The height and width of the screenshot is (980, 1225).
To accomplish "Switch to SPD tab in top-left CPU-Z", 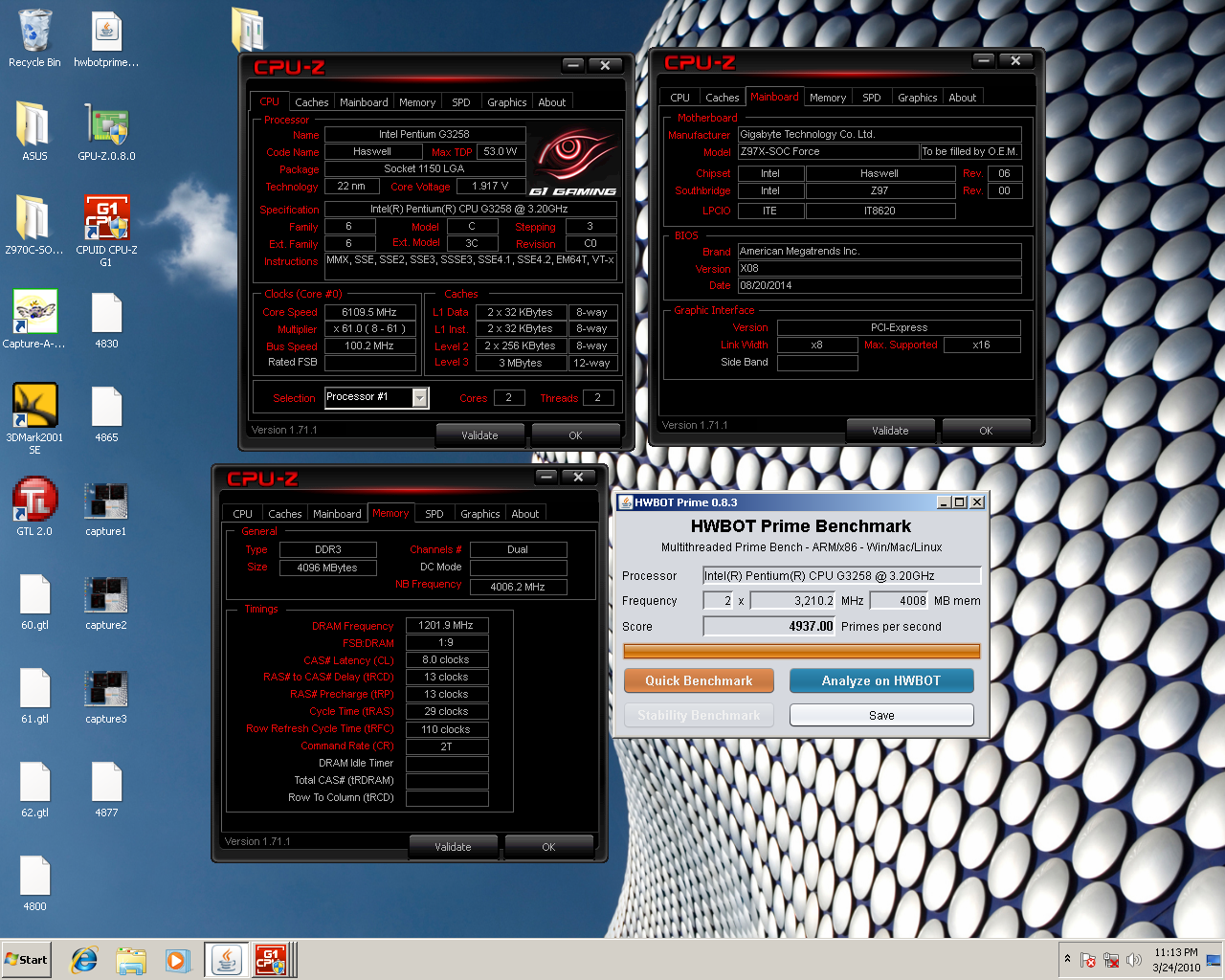I will [x=461, y=102].
